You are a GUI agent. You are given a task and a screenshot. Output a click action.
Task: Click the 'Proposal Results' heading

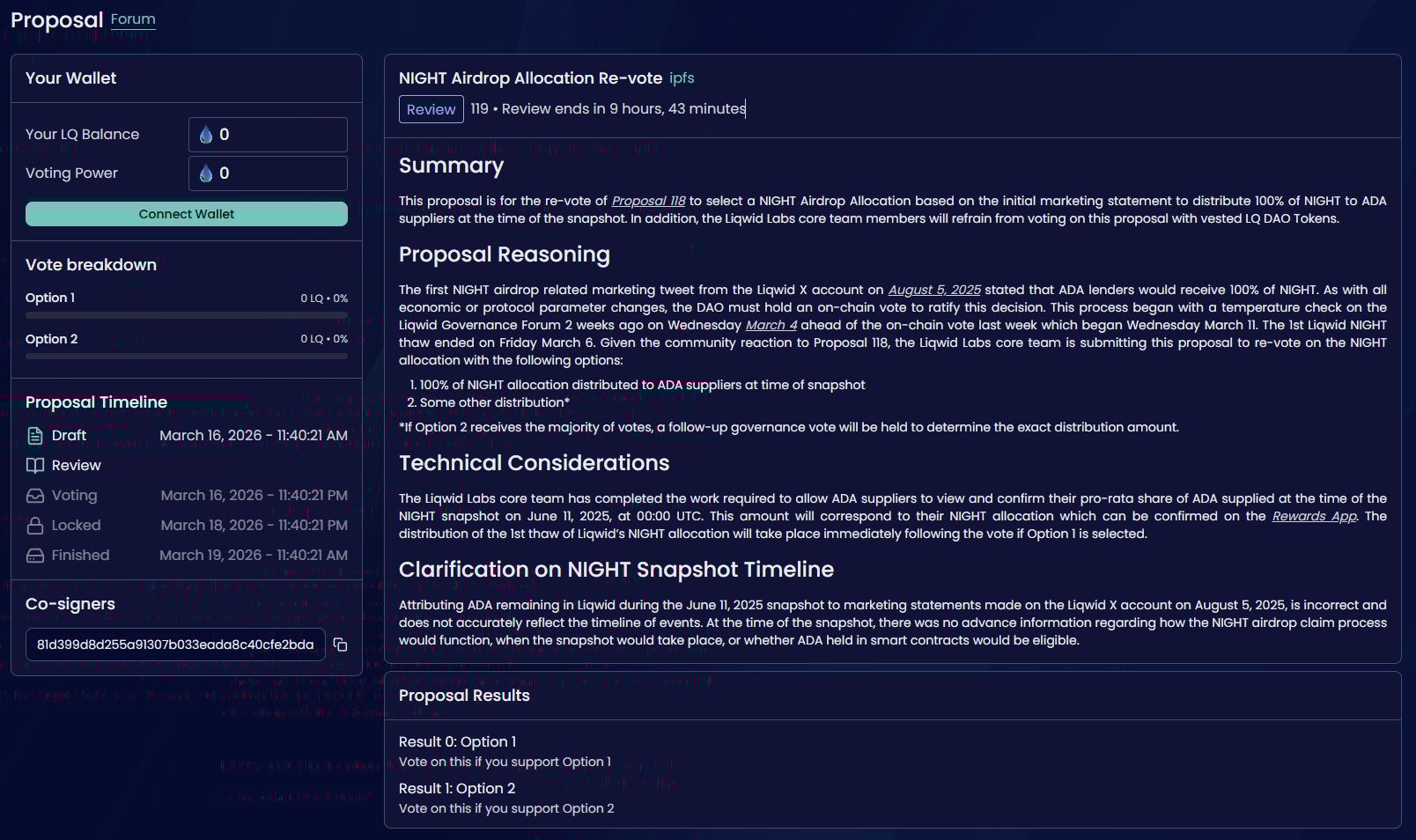click(x=464, y=696)
